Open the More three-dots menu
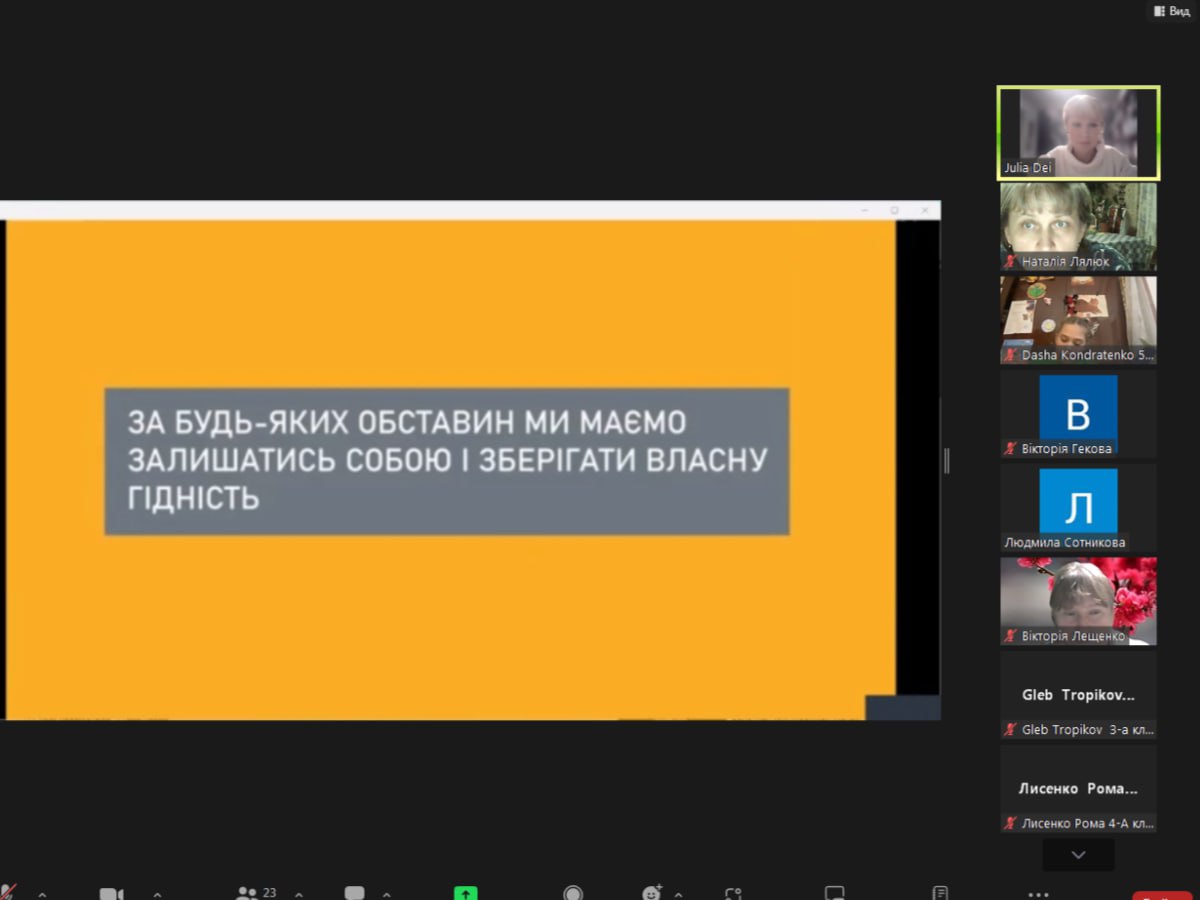 1038,894
